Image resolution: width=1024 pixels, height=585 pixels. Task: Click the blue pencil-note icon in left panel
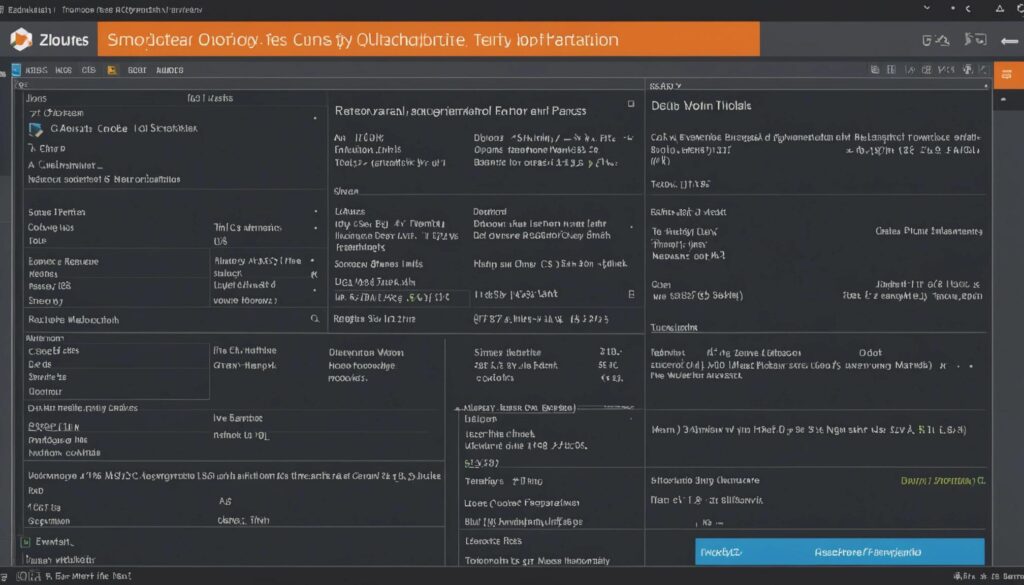[35, 129]
